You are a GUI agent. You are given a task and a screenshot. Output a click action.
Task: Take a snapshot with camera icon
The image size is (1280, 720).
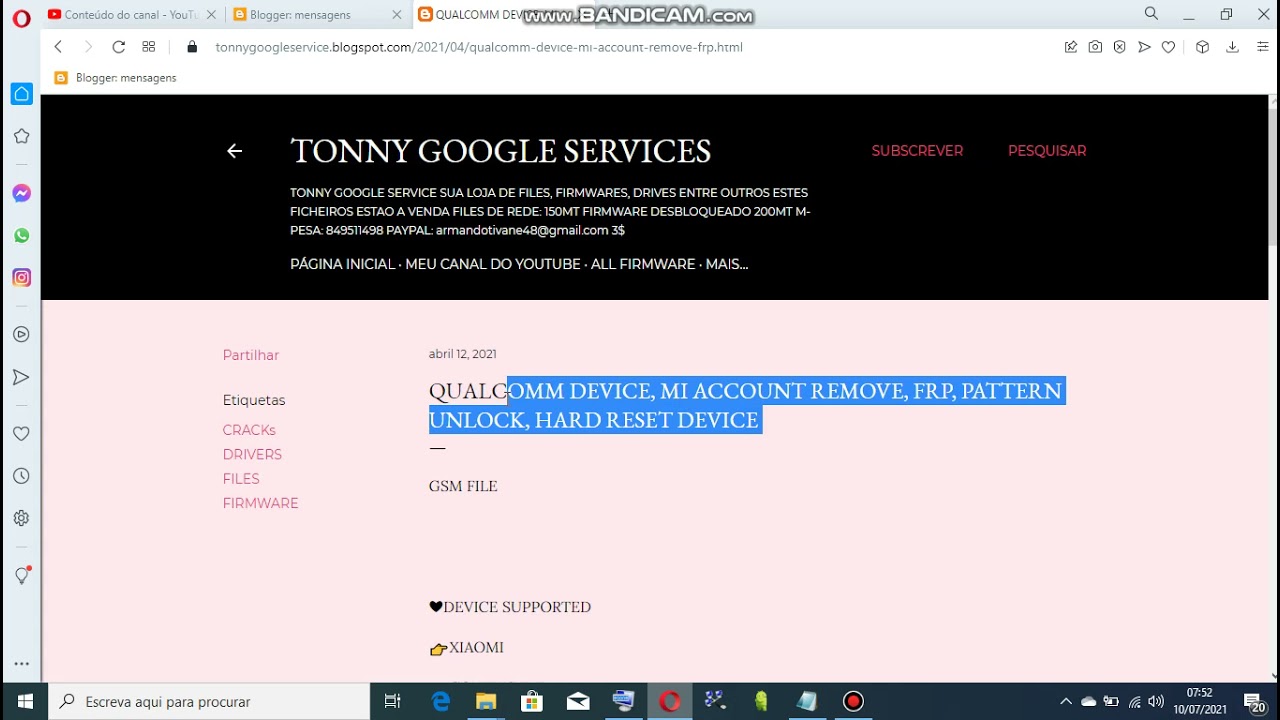click(x=1095, y=47)
